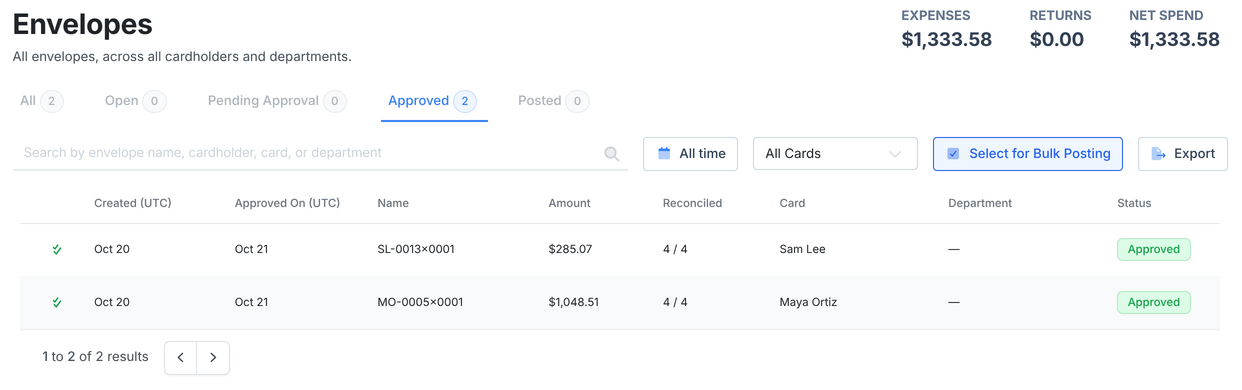Viewport: 1242px width, 390px height.
Task: Switch to the Posted tab
Action: [553, 101]
